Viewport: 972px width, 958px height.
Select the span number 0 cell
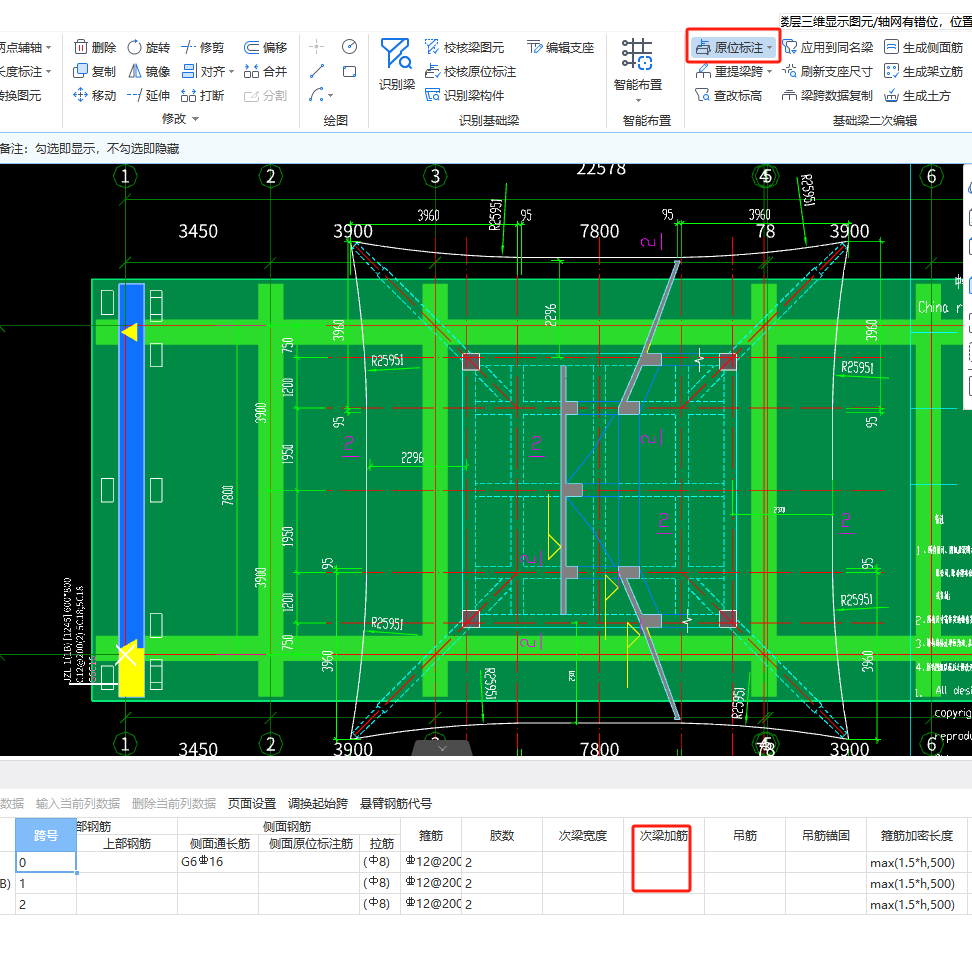pos(45,863)
